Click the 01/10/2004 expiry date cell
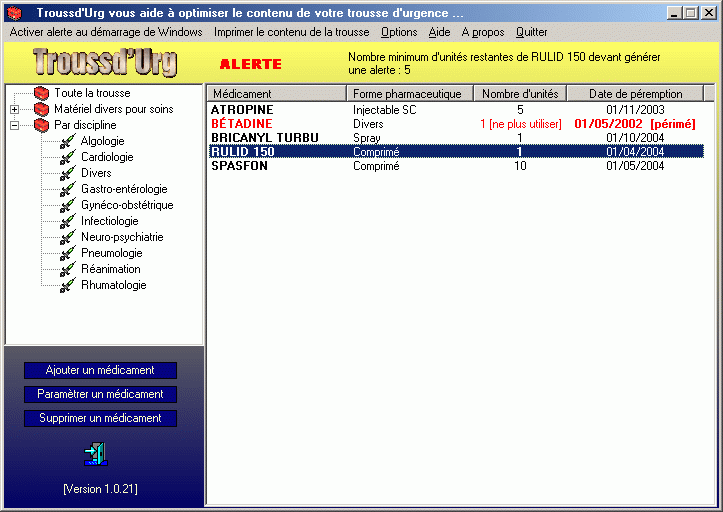The image size is (723, 512). [635, 138]
